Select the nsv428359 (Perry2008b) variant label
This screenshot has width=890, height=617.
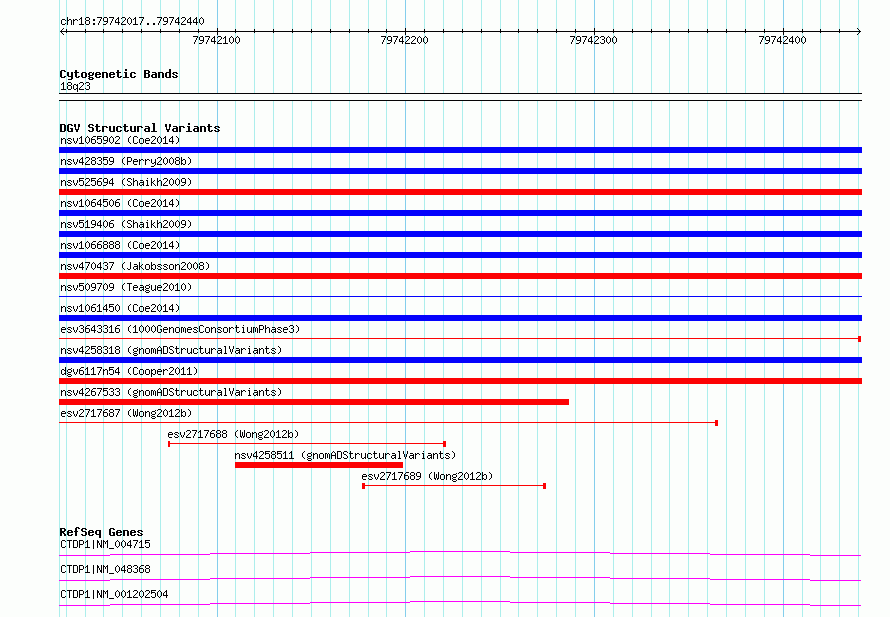click(x=126, y=161)
